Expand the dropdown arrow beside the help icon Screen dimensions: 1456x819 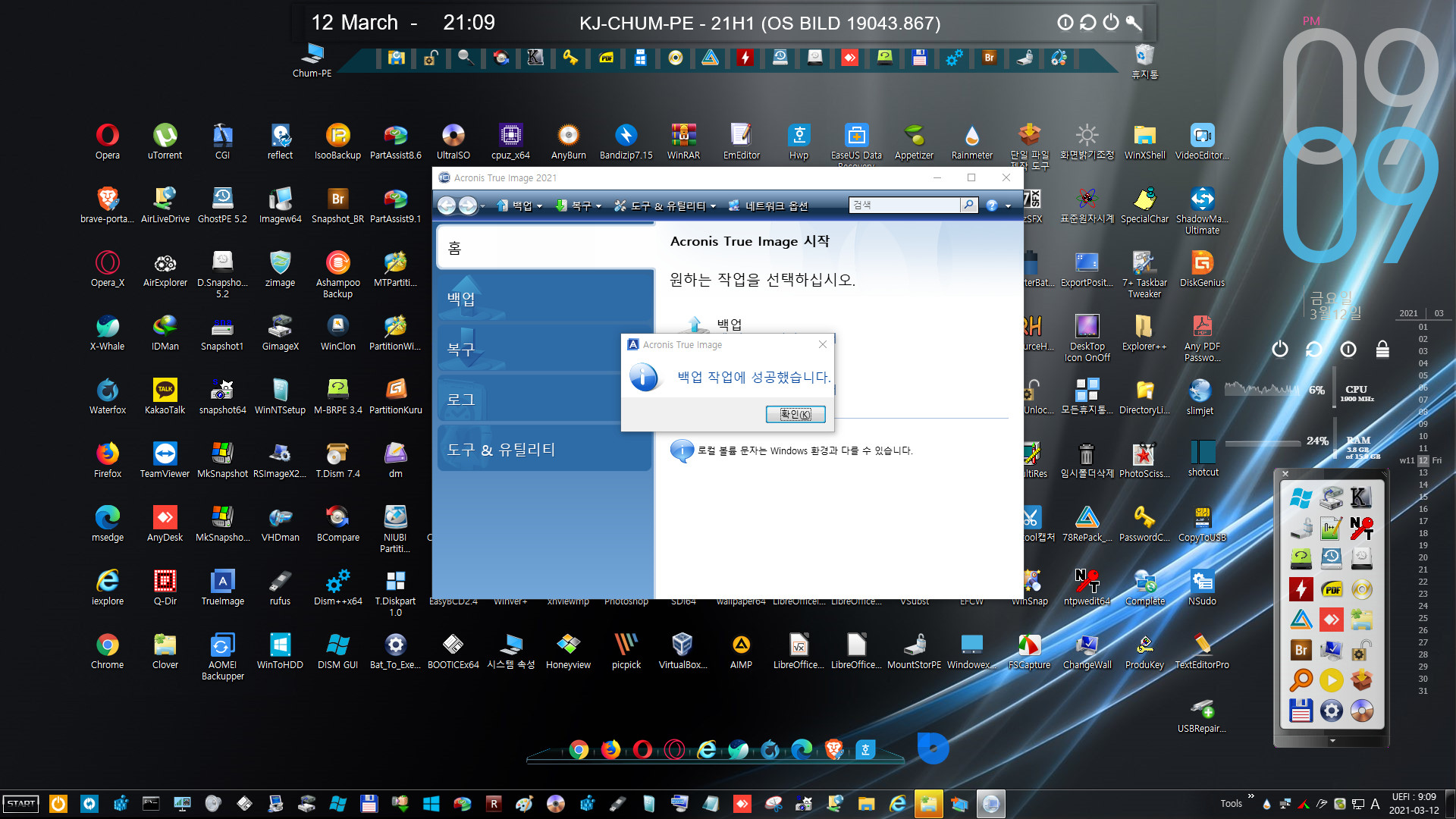pos(1008,206)
